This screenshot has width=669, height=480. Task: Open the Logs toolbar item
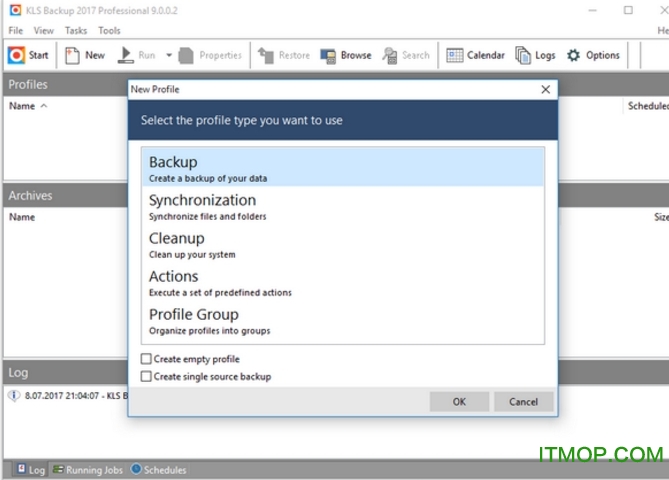pyautogui.click(x=535, y=55)
